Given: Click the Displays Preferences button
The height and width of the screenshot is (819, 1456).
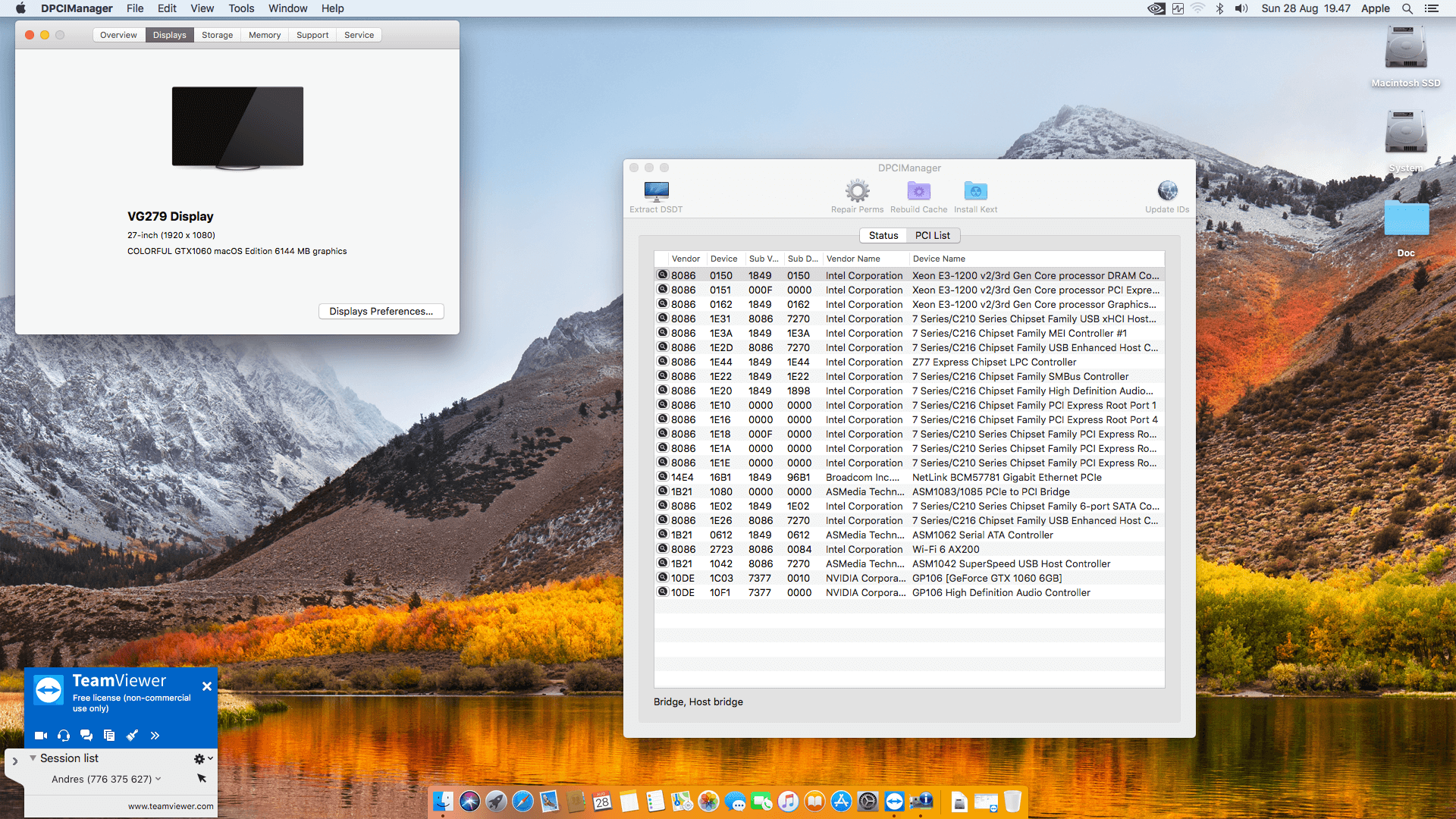Looking at the screenshot, I should [381, 312].
